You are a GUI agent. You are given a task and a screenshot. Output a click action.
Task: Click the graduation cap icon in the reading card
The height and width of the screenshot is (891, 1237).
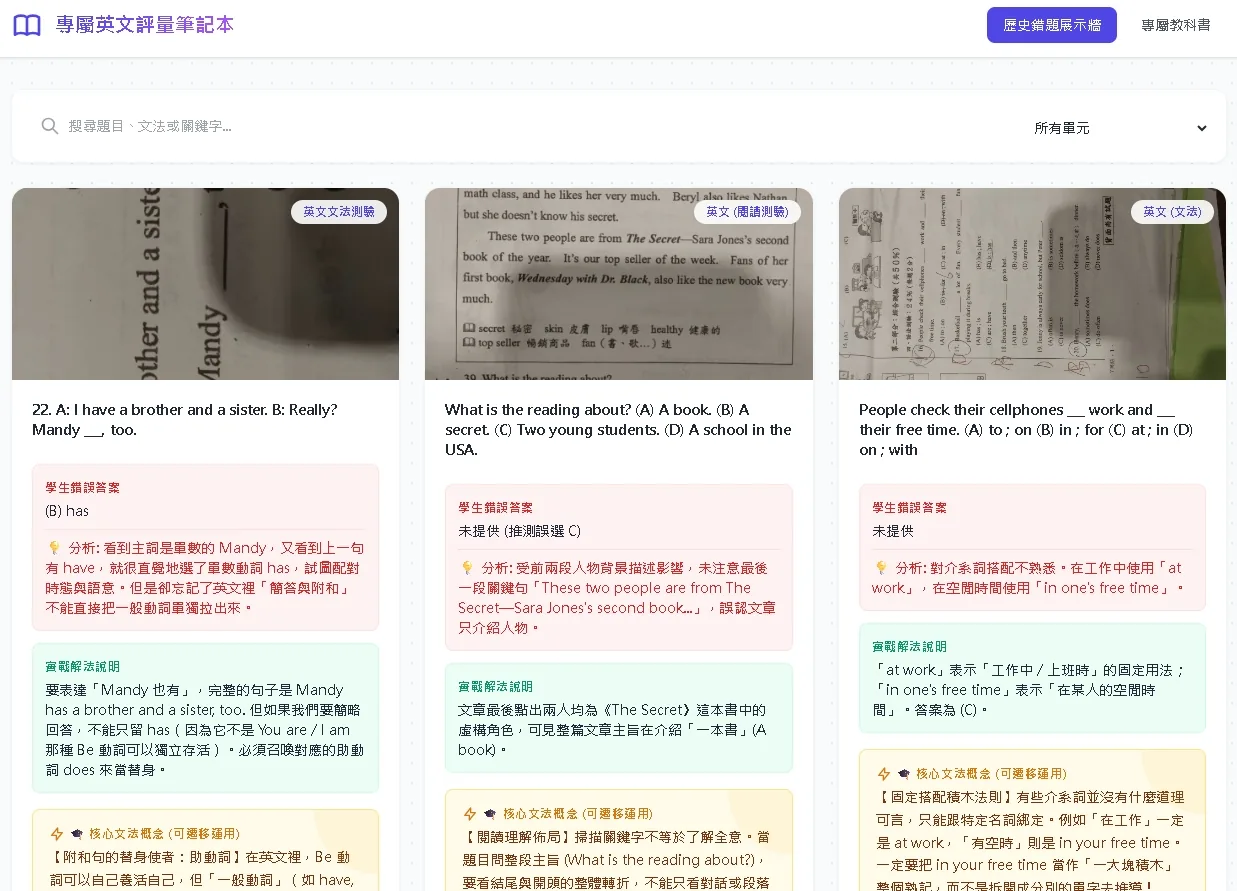coord(490,814)
